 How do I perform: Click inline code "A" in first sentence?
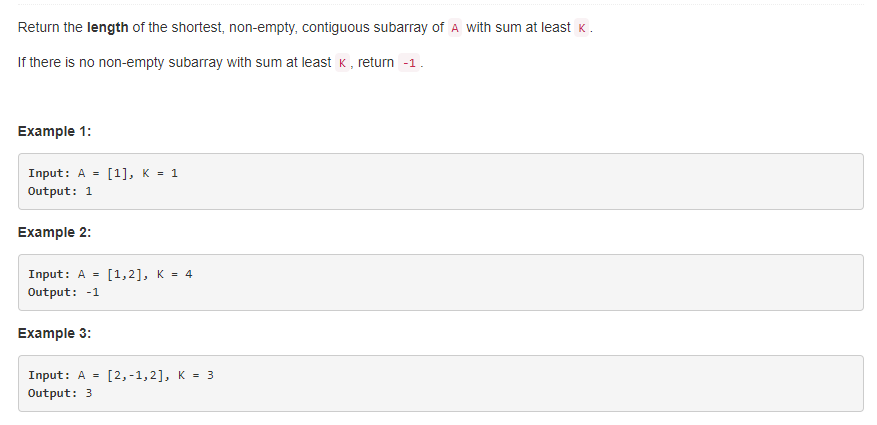pyautogui.click(x=455, y=28)
